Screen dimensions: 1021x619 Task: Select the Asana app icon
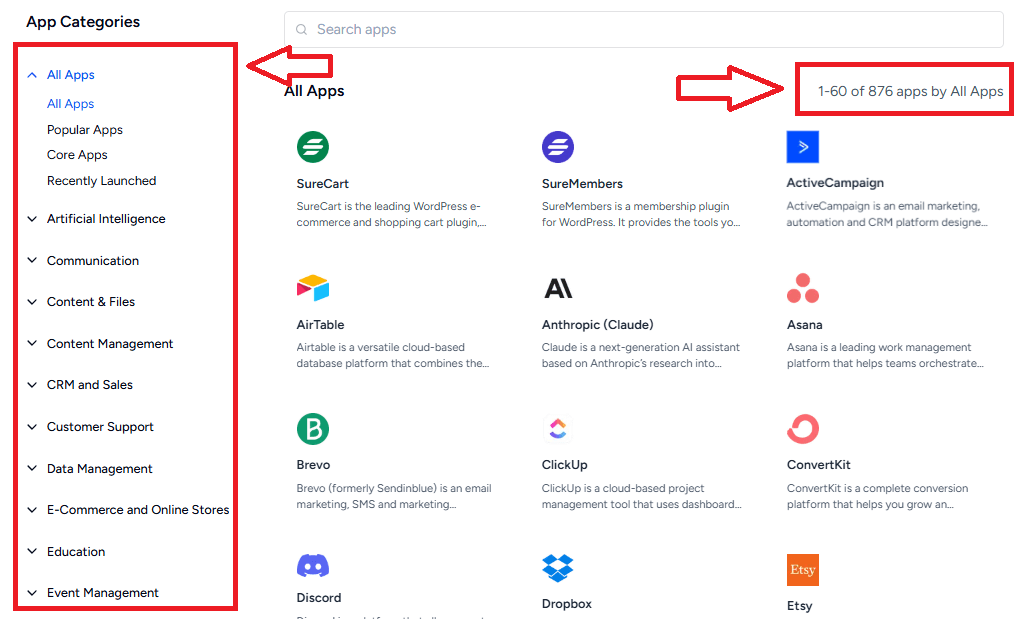(803, 288)
